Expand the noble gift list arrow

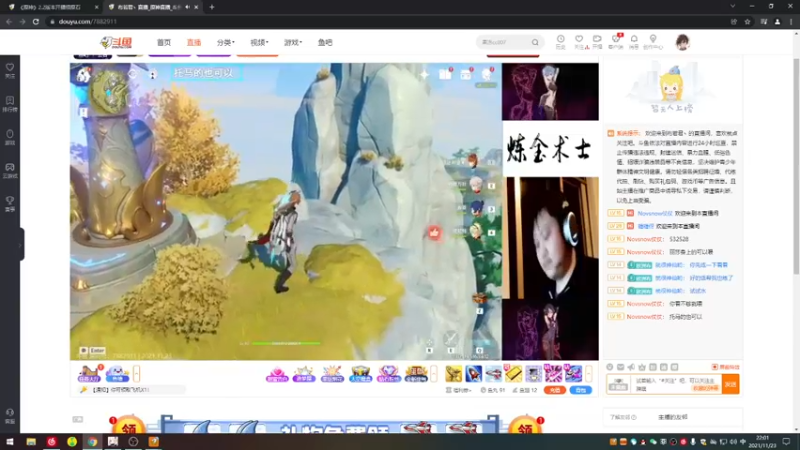(x=434, y=373)
